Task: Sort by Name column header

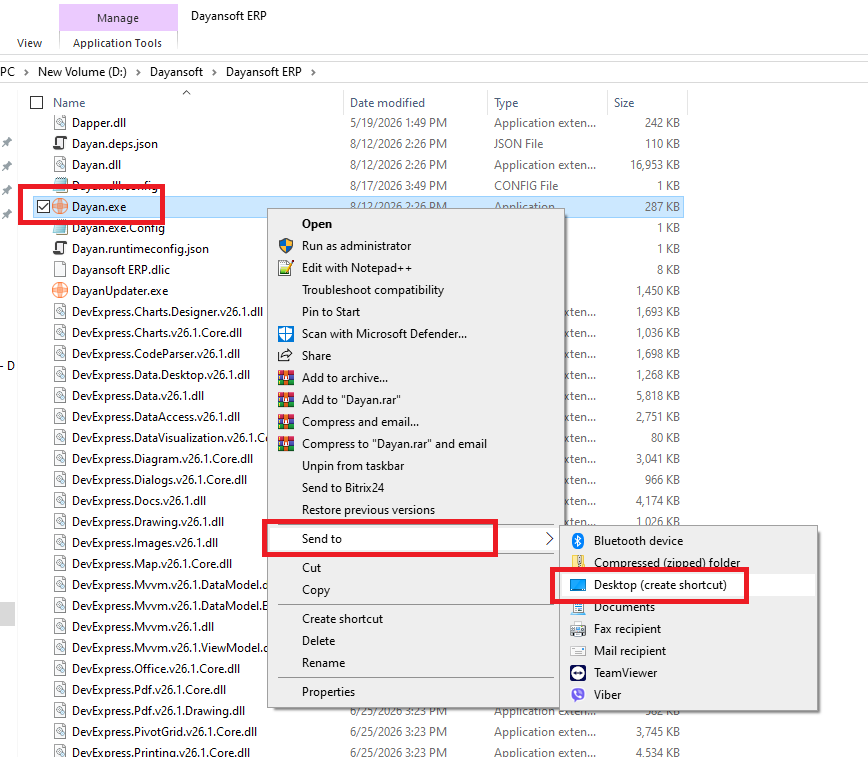Action: click(x=69, y=103)
